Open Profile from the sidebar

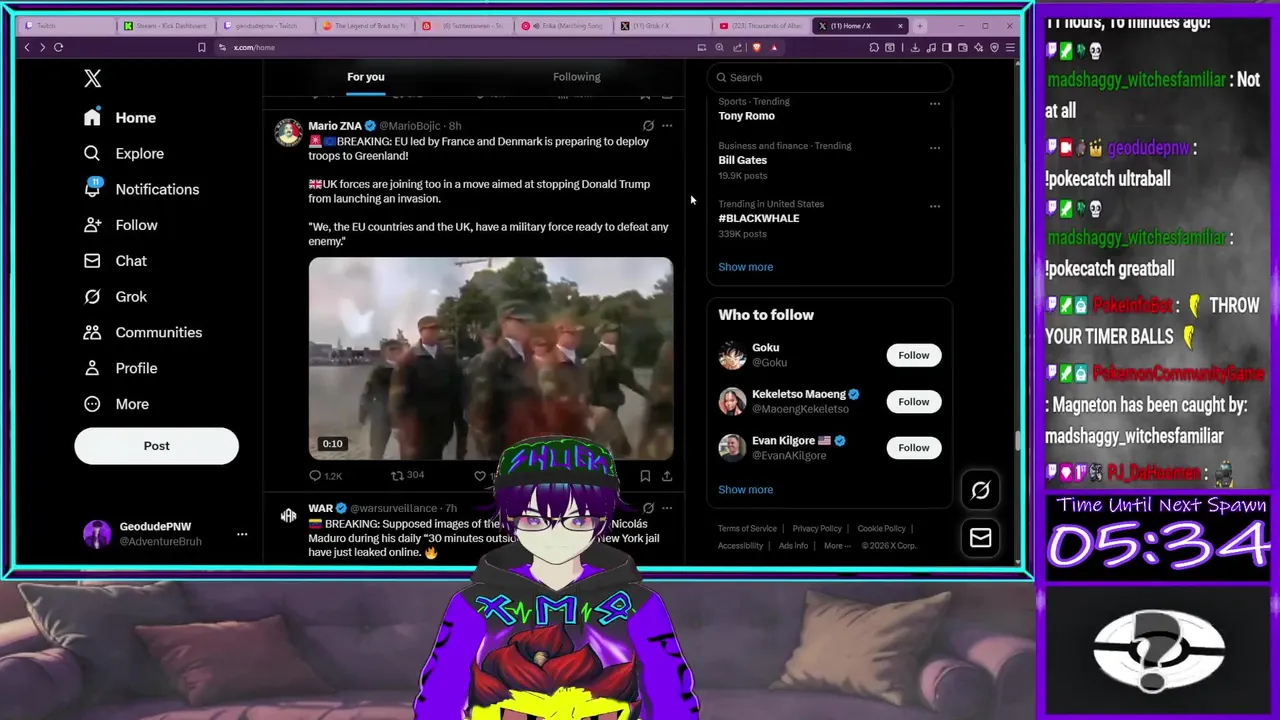tap(120, 368)
